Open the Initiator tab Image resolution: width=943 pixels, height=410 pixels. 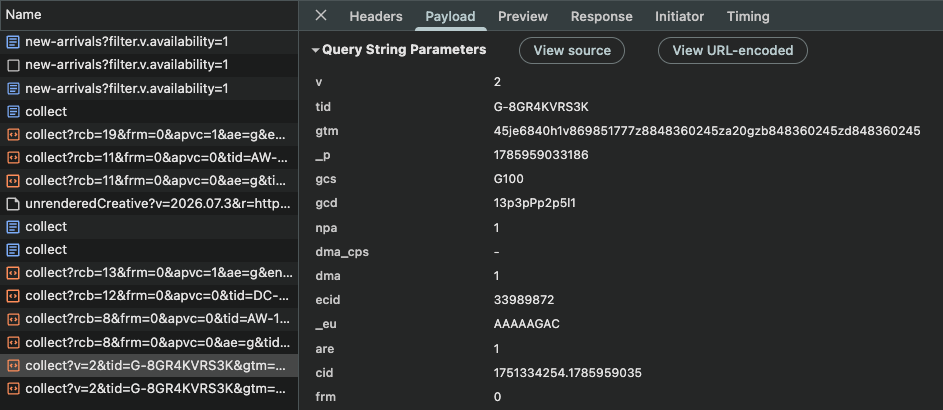pos(680,16)
